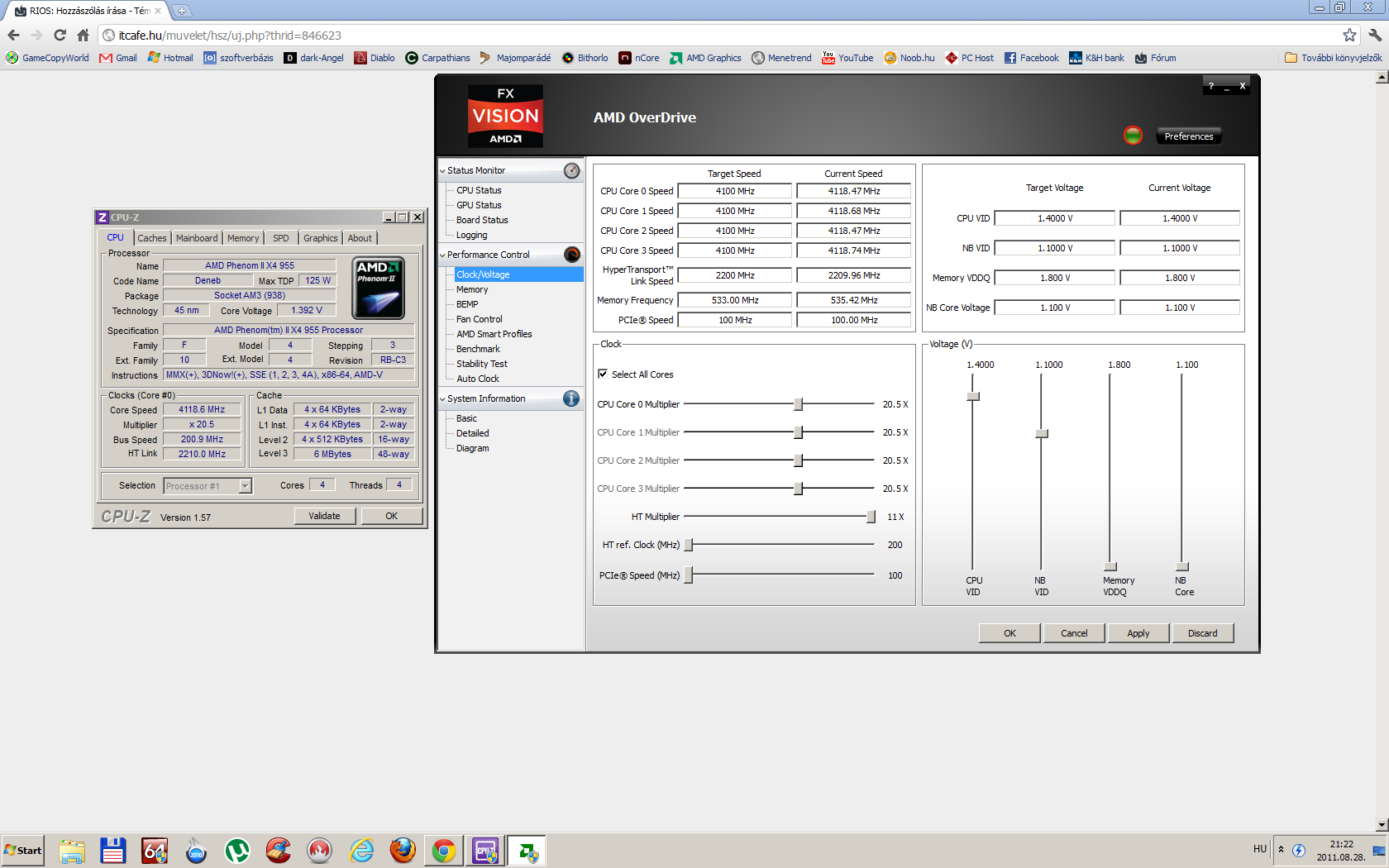Switch to the SPD tab in CPU-Z

click(281, 238)
